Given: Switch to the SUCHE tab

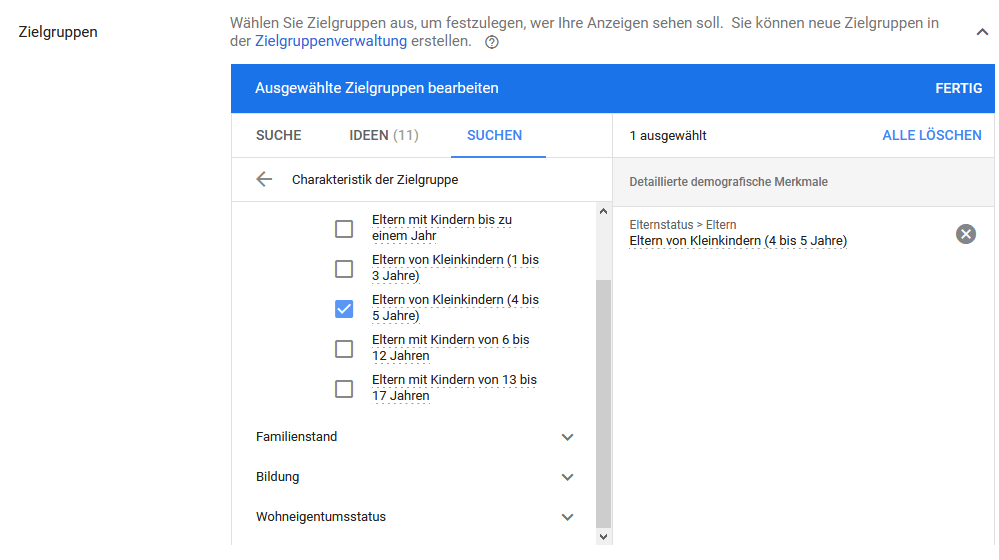Looking at the screenshot, I should coord(278,136).
